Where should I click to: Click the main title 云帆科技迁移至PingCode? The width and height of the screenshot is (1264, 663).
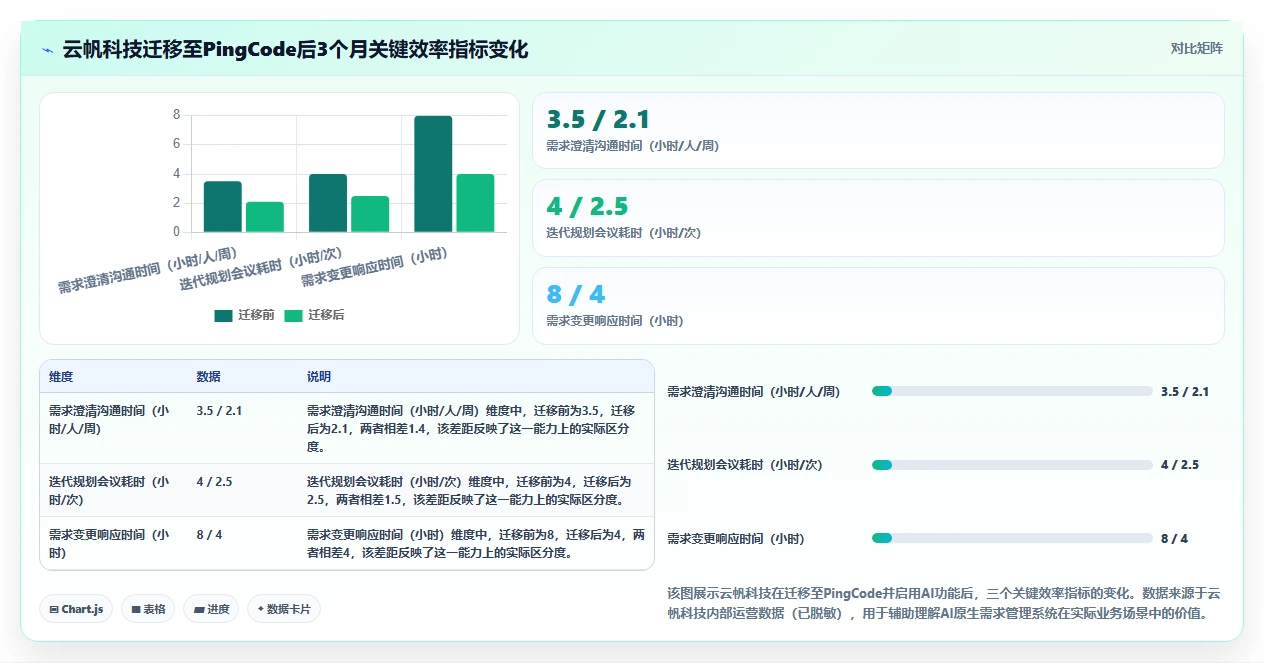tap(295, 50)
